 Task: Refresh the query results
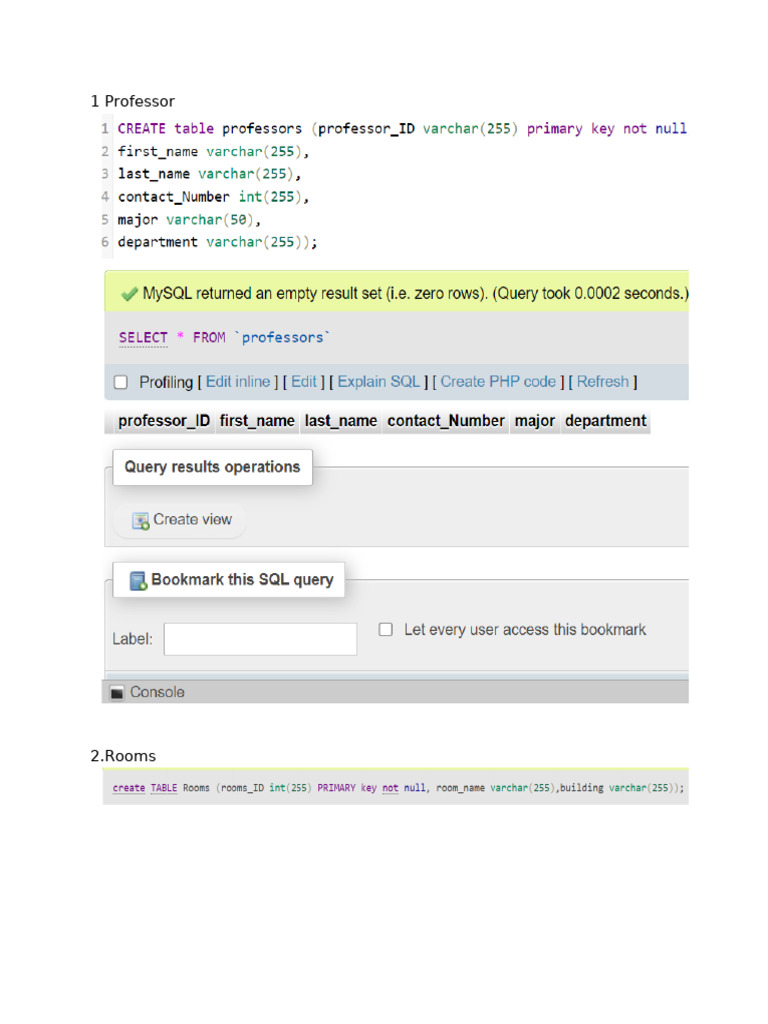pos(603,382)
